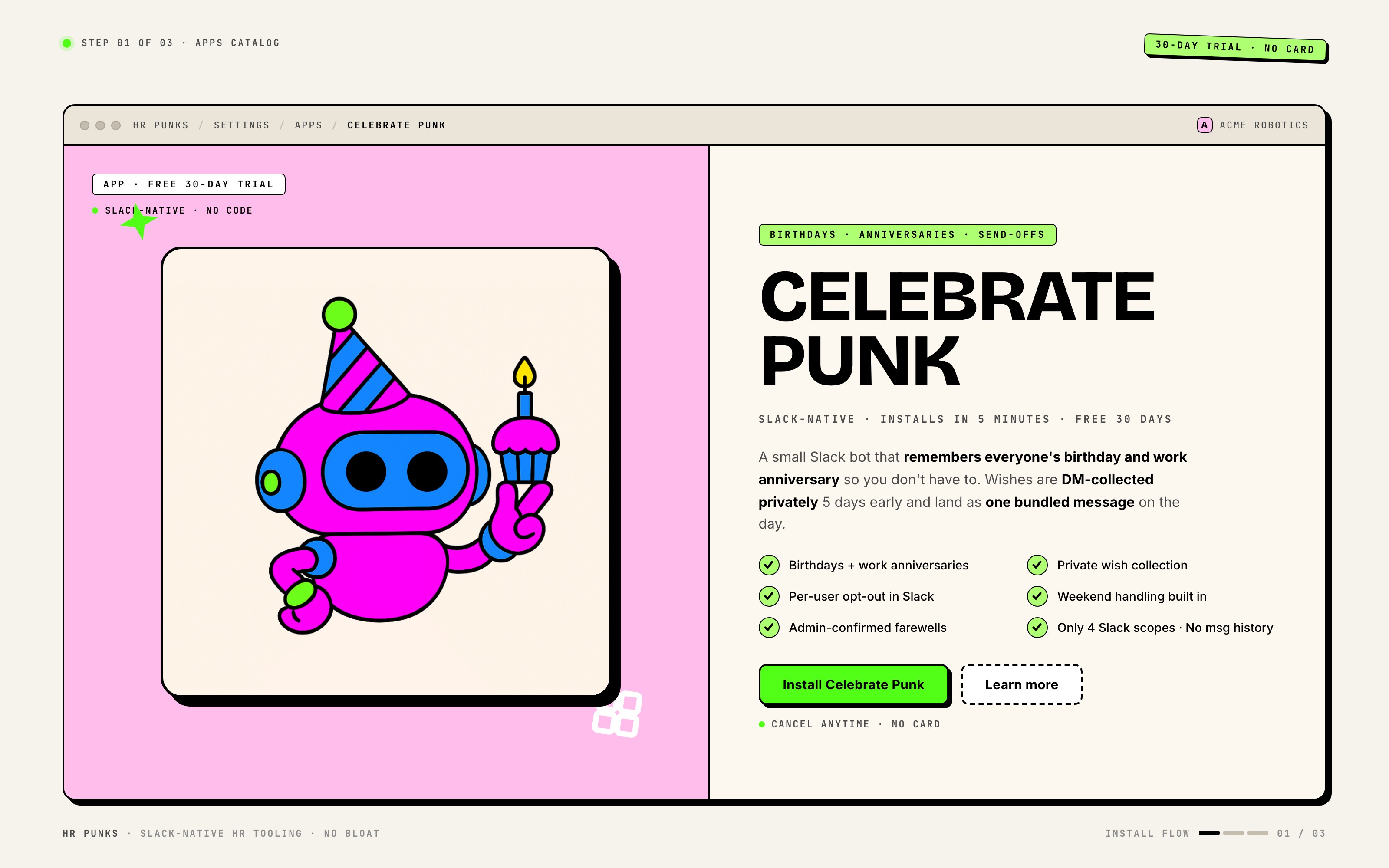
Task: Click check icon for Birthdays + work anniversaries
Action: tap(769, 565)
